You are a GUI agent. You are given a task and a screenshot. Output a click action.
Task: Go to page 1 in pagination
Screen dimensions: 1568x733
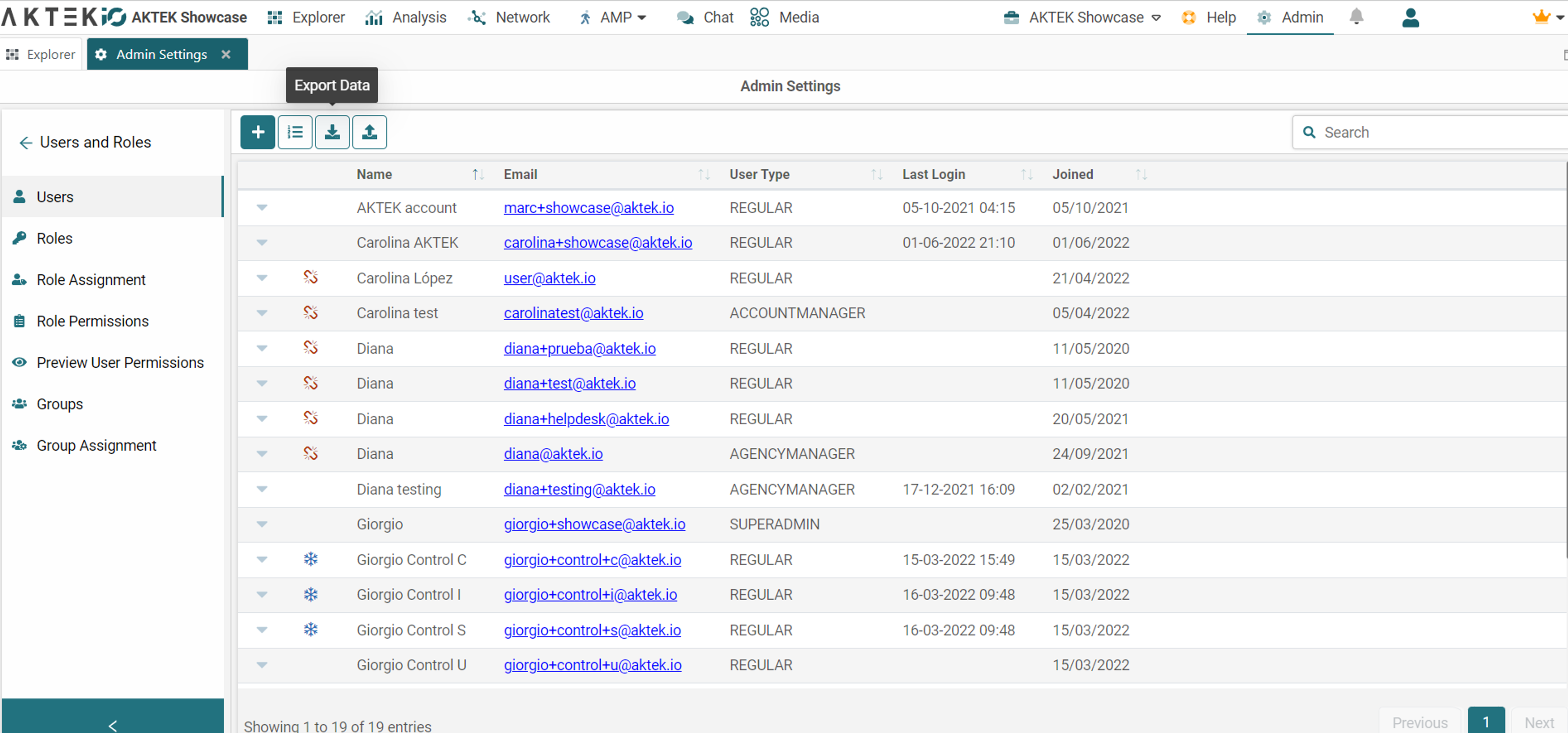1486,721
